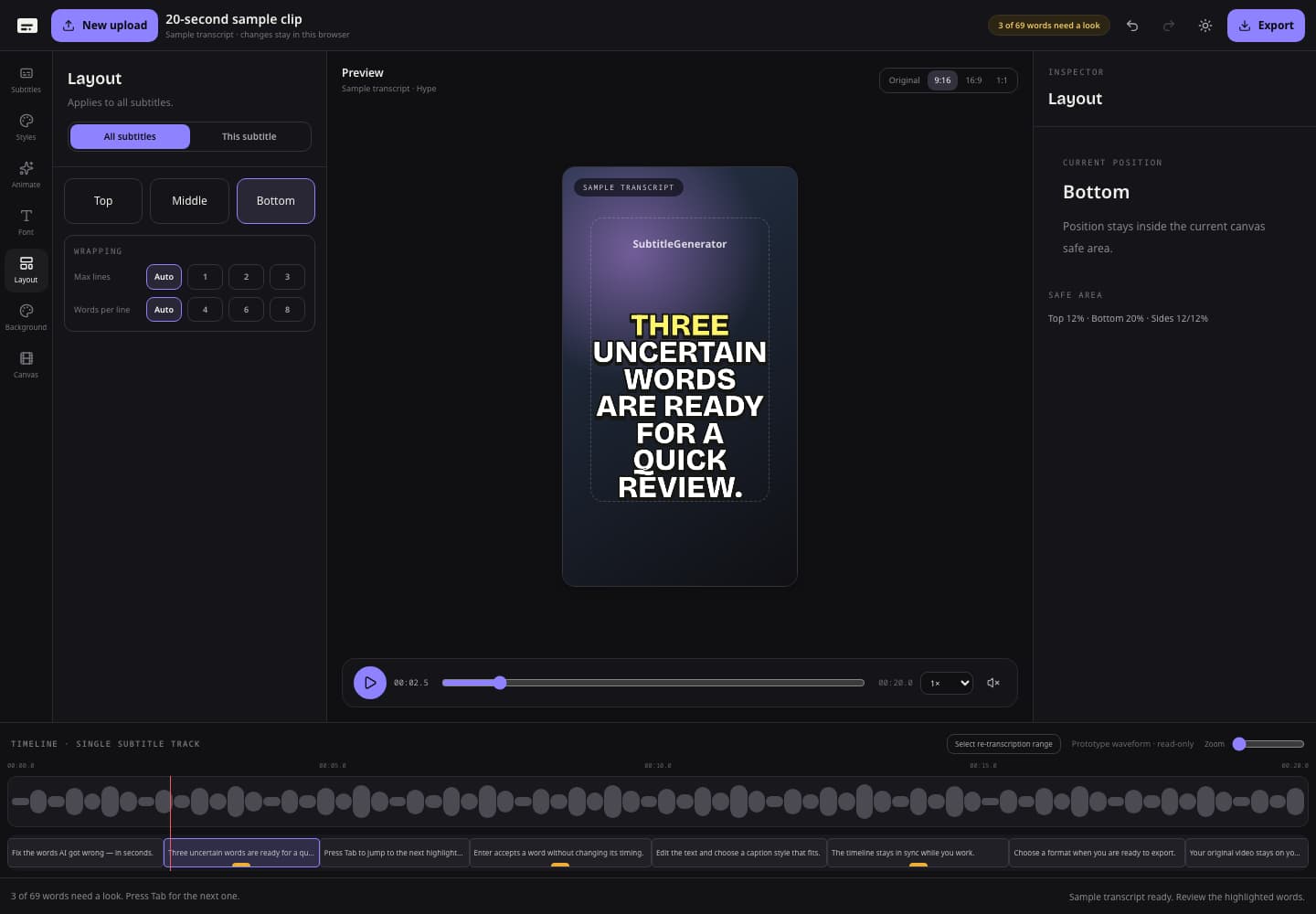Set subtitle position to Middle
Image resolution: width=1316 pixels, height=914 pixels.
pyautogui.click(x=189, y=201)
